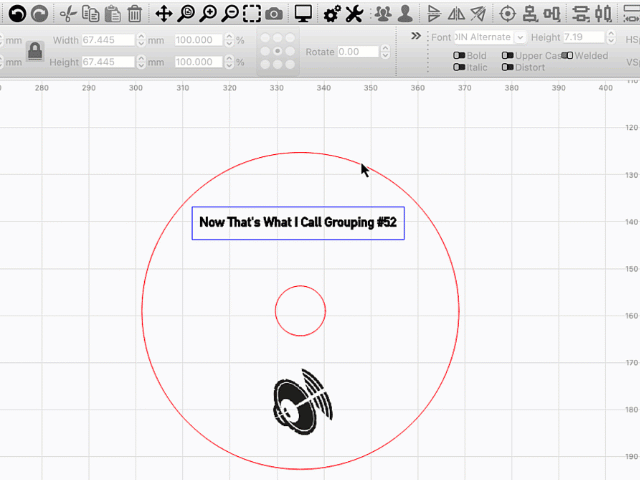Click the Undo arrow icon
This screenshot has width=640, height=480.
click(16, 14)
